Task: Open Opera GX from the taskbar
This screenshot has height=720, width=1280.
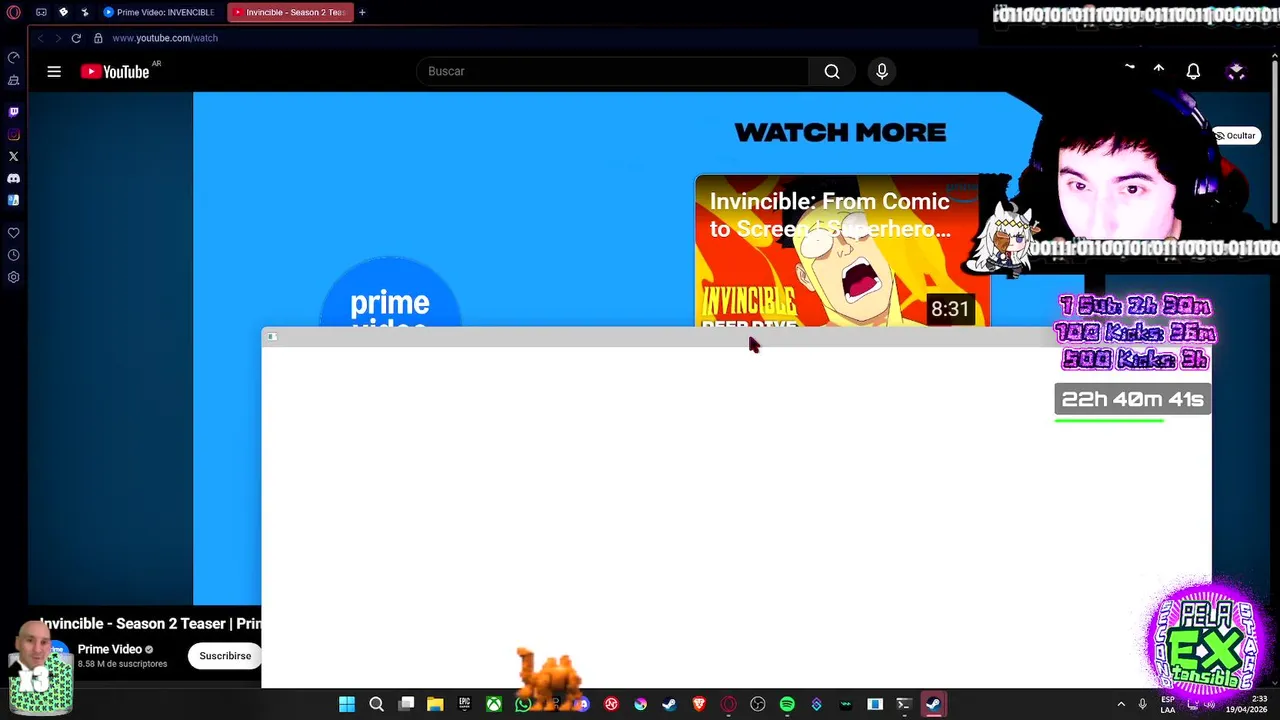Action: pyautogui.click(x=728, y=704)
